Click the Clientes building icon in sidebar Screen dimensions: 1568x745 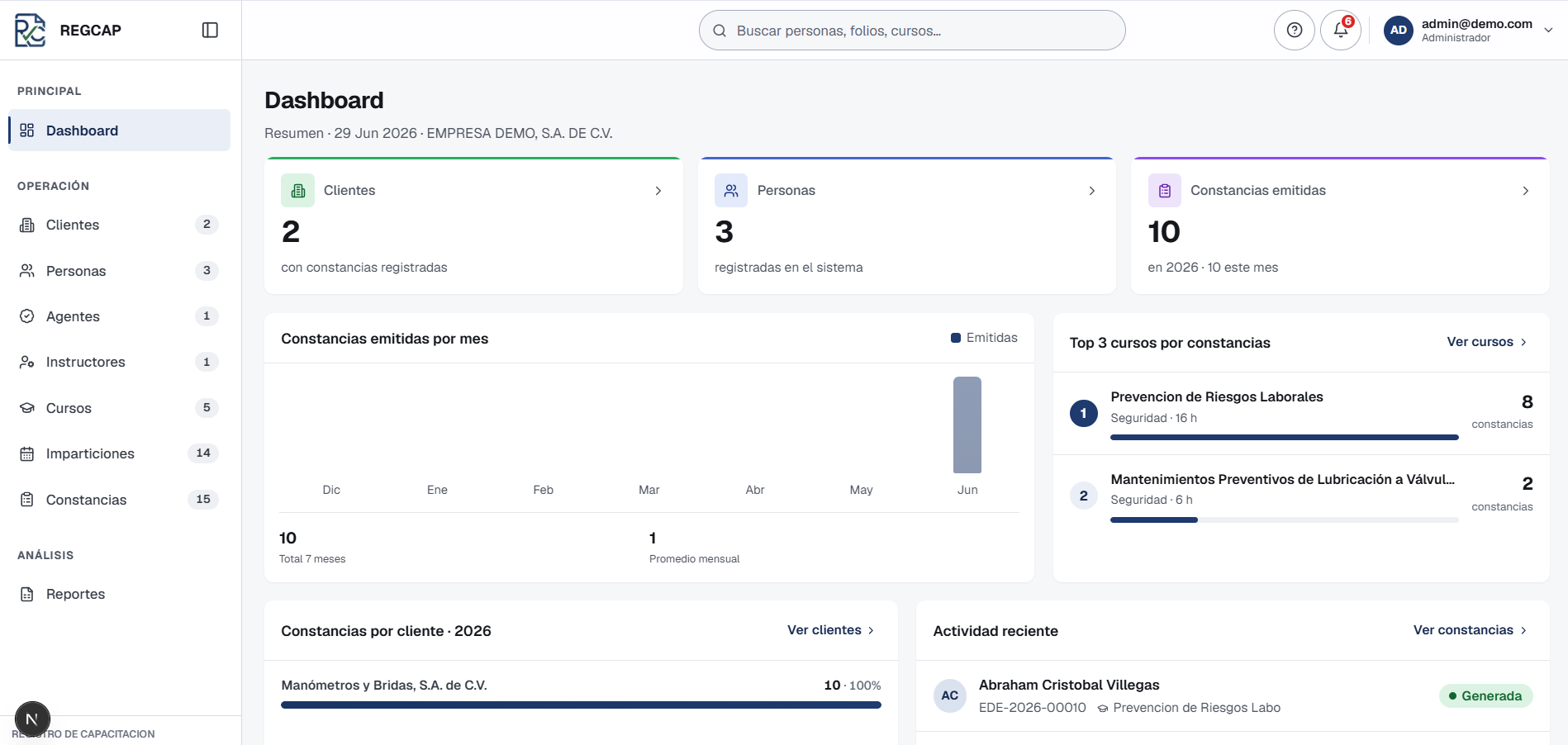(27, 225)
